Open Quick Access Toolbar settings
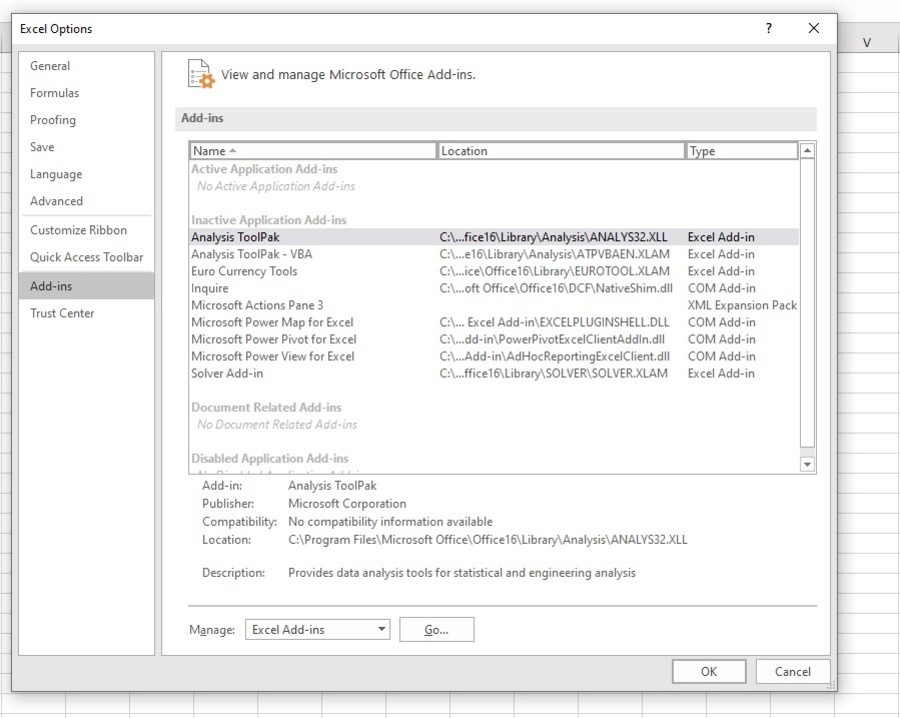900x718 pixels. click(x=87, y=257)
